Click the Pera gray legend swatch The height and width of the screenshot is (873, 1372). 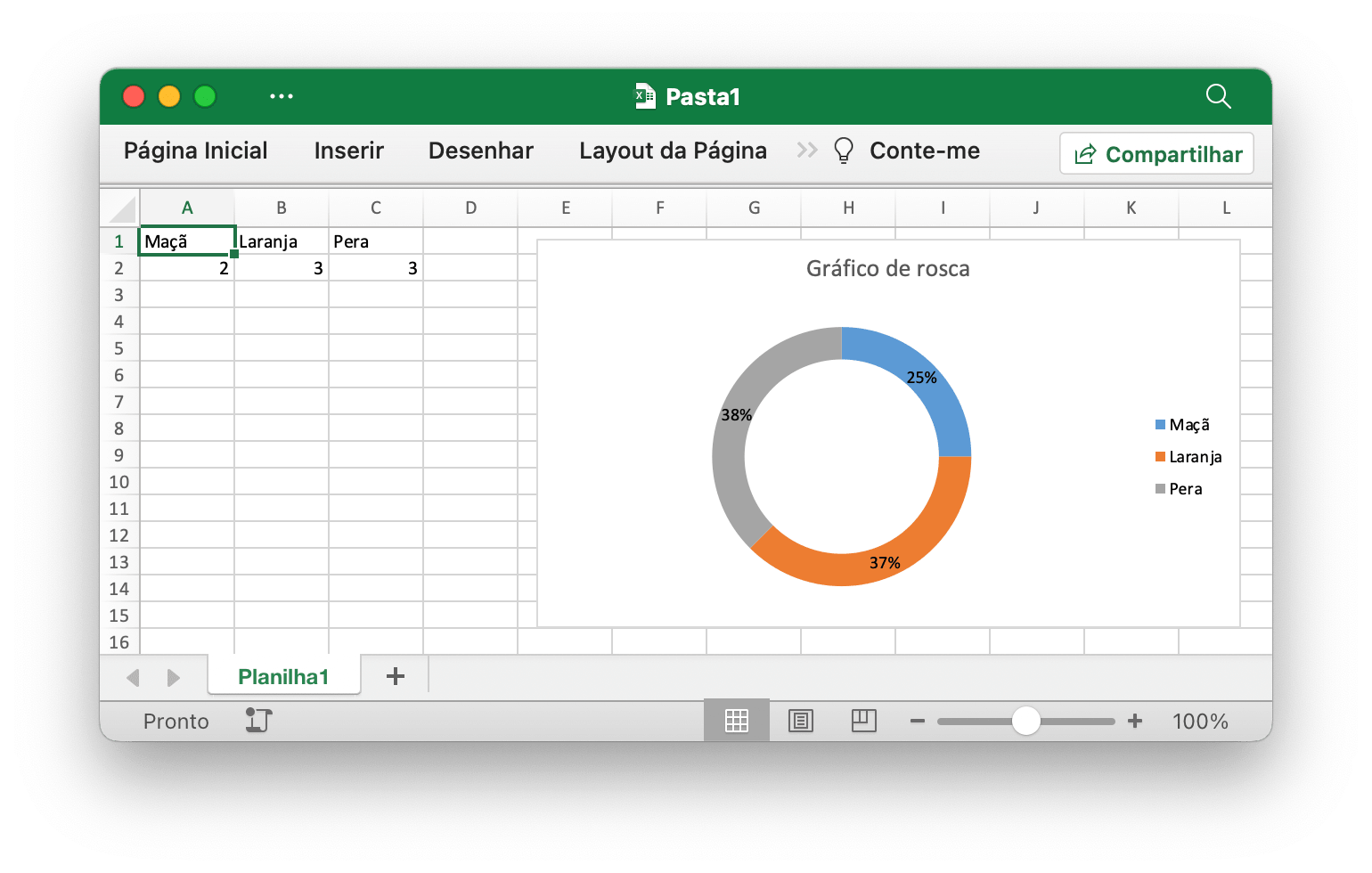[x=1160, y=489]
